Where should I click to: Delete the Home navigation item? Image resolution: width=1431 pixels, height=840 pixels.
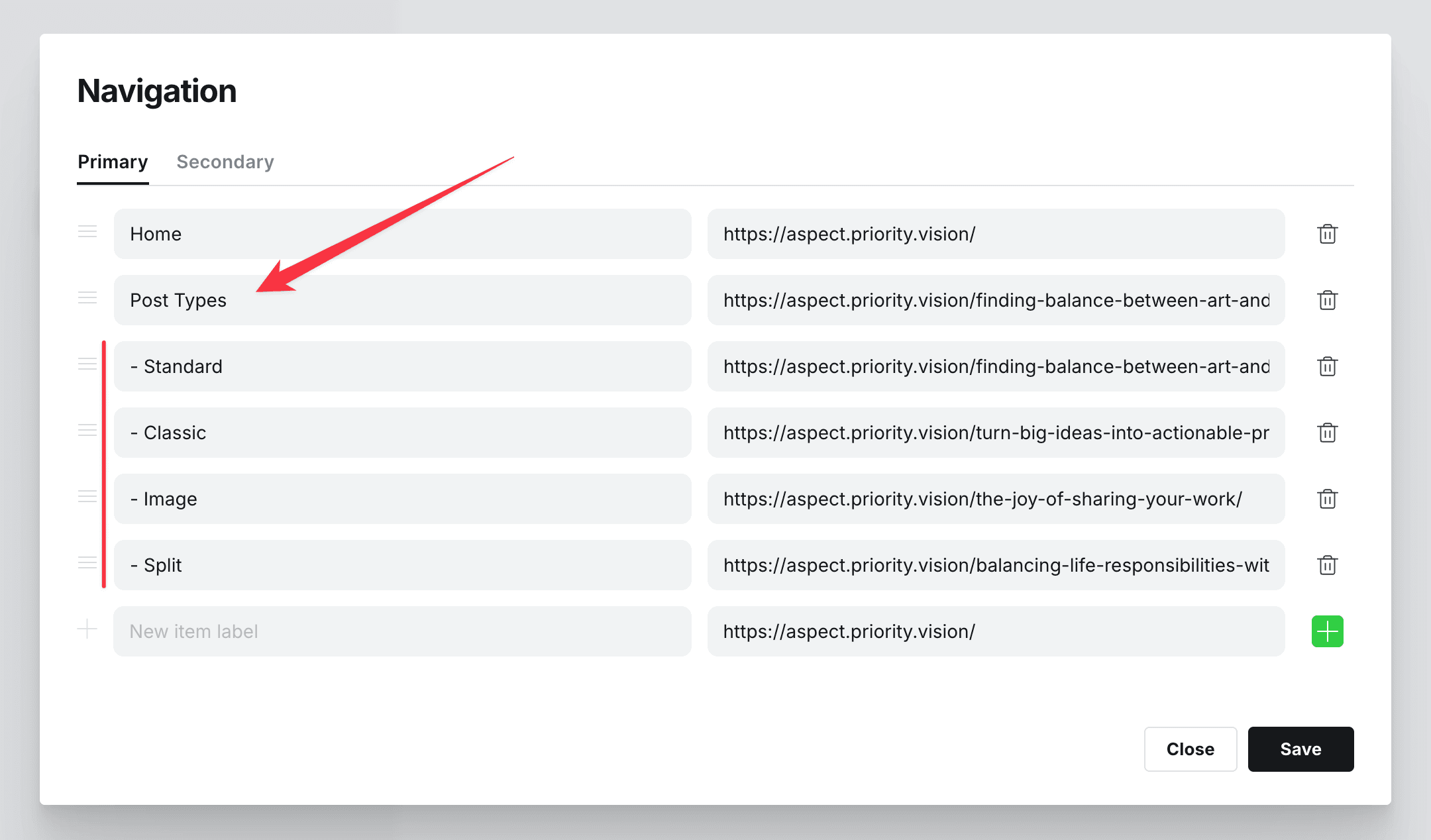(x=1327, y=234)
